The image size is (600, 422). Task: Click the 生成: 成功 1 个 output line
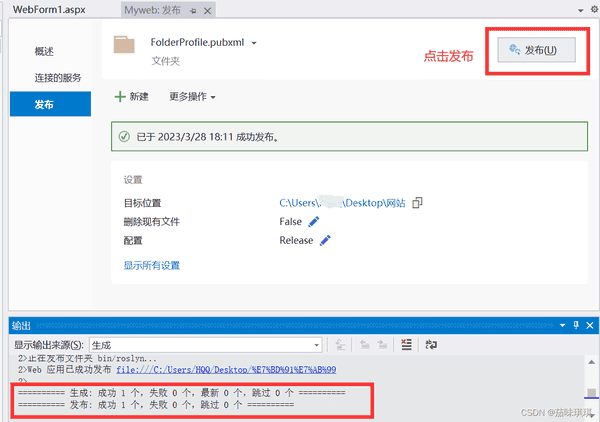coord(181,393)
